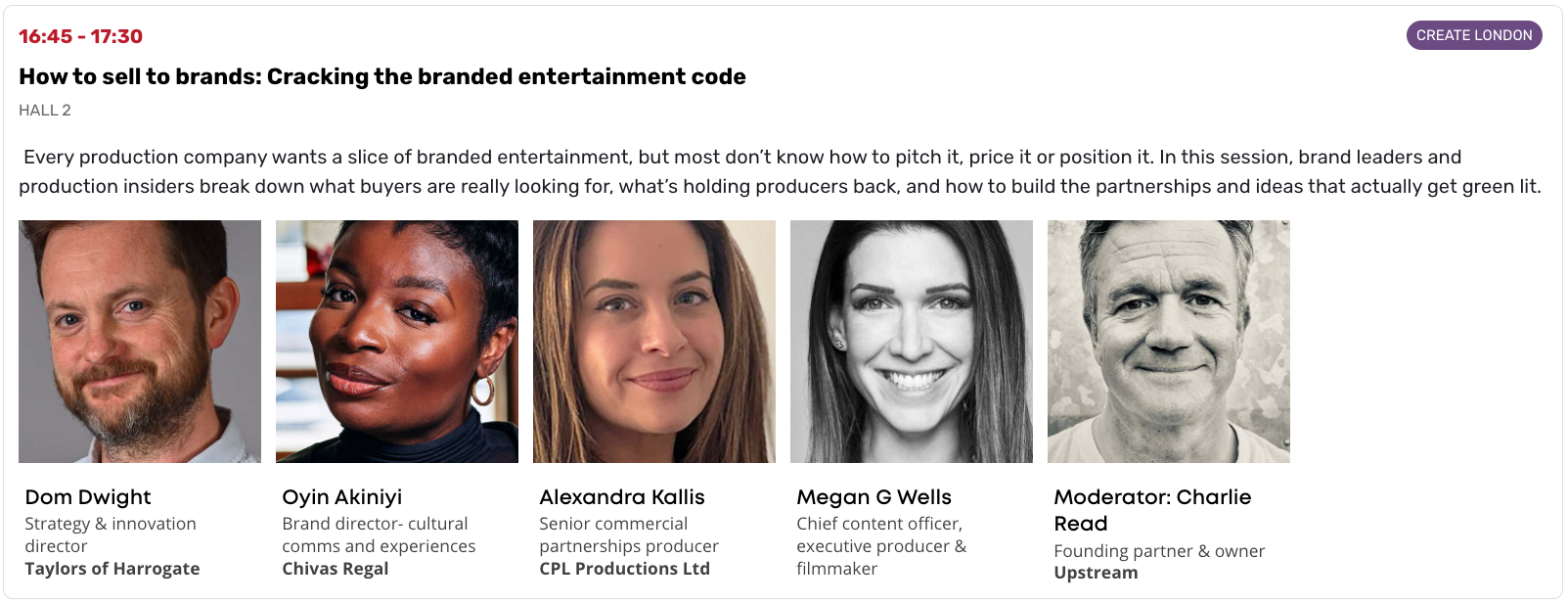Click the Alexandra Kallis name link
The width and height of the screenshot is (1568, 603).
[x=621, y=497]
